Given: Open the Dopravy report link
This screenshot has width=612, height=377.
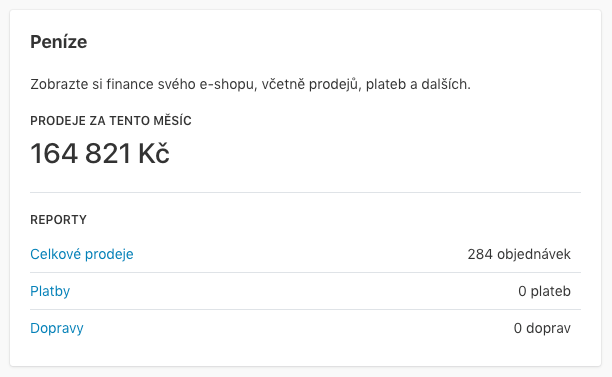Looking at the screenshot, I should (x=57, y=328).
